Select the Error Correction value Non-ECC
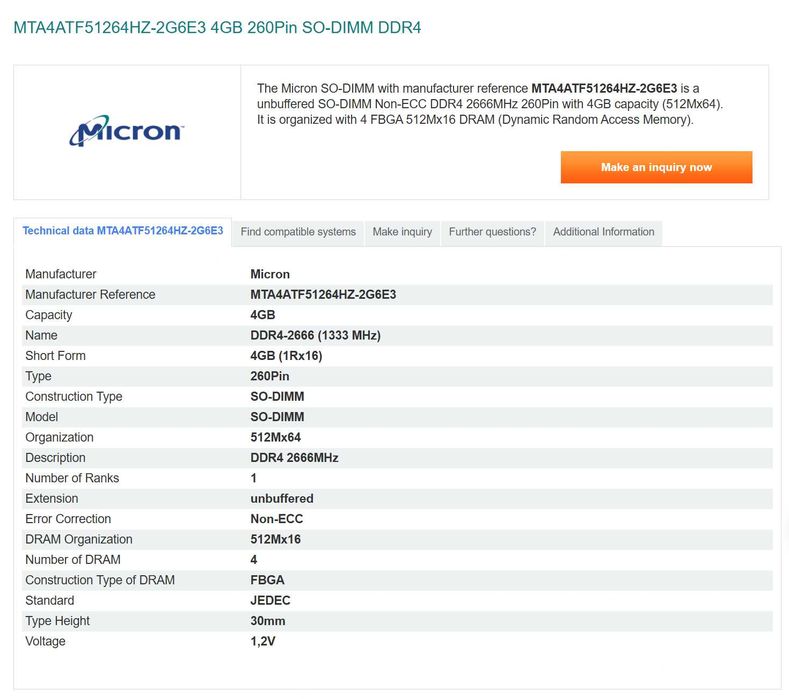789x699 pixels. click(x=277, y=519)
